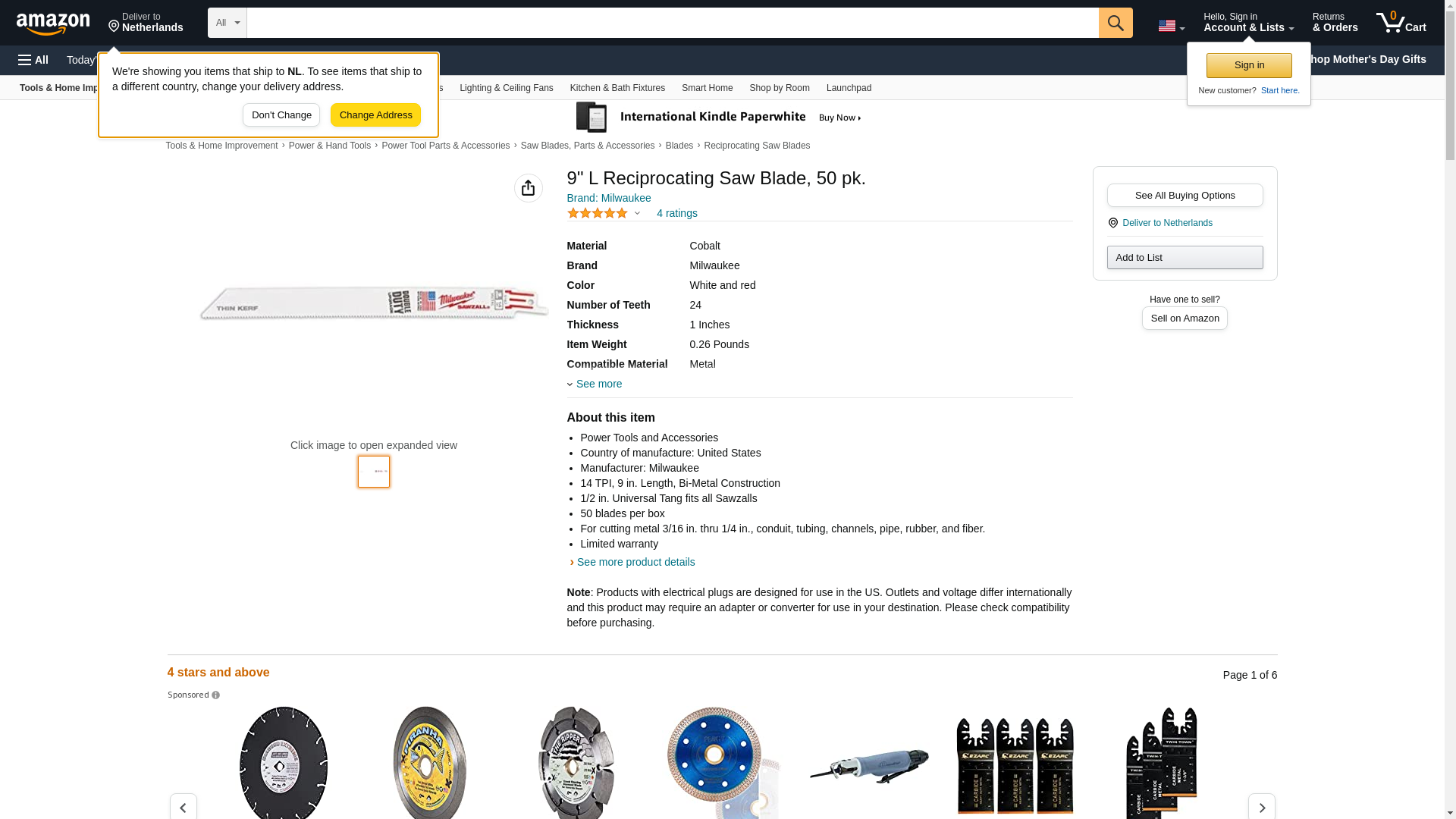Click previous arrow in sponsored carousel
The width and height of the screenshot is (1456, 819).
pyautogui.click(x=184, y=807)
